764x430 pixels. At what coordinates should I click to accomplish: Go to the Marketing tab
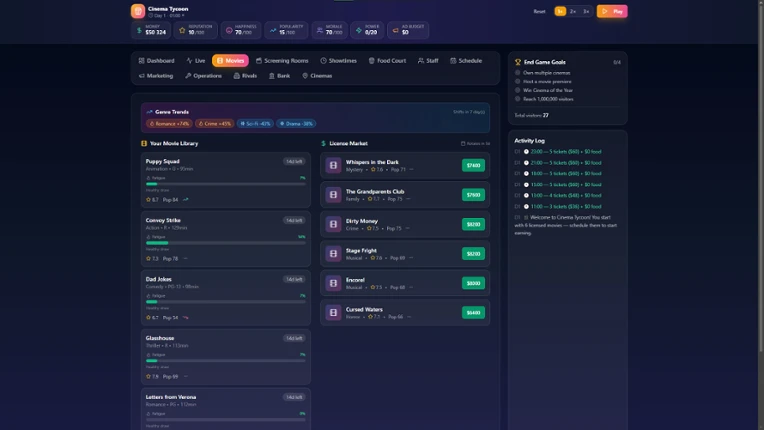[x=156, y=76]
